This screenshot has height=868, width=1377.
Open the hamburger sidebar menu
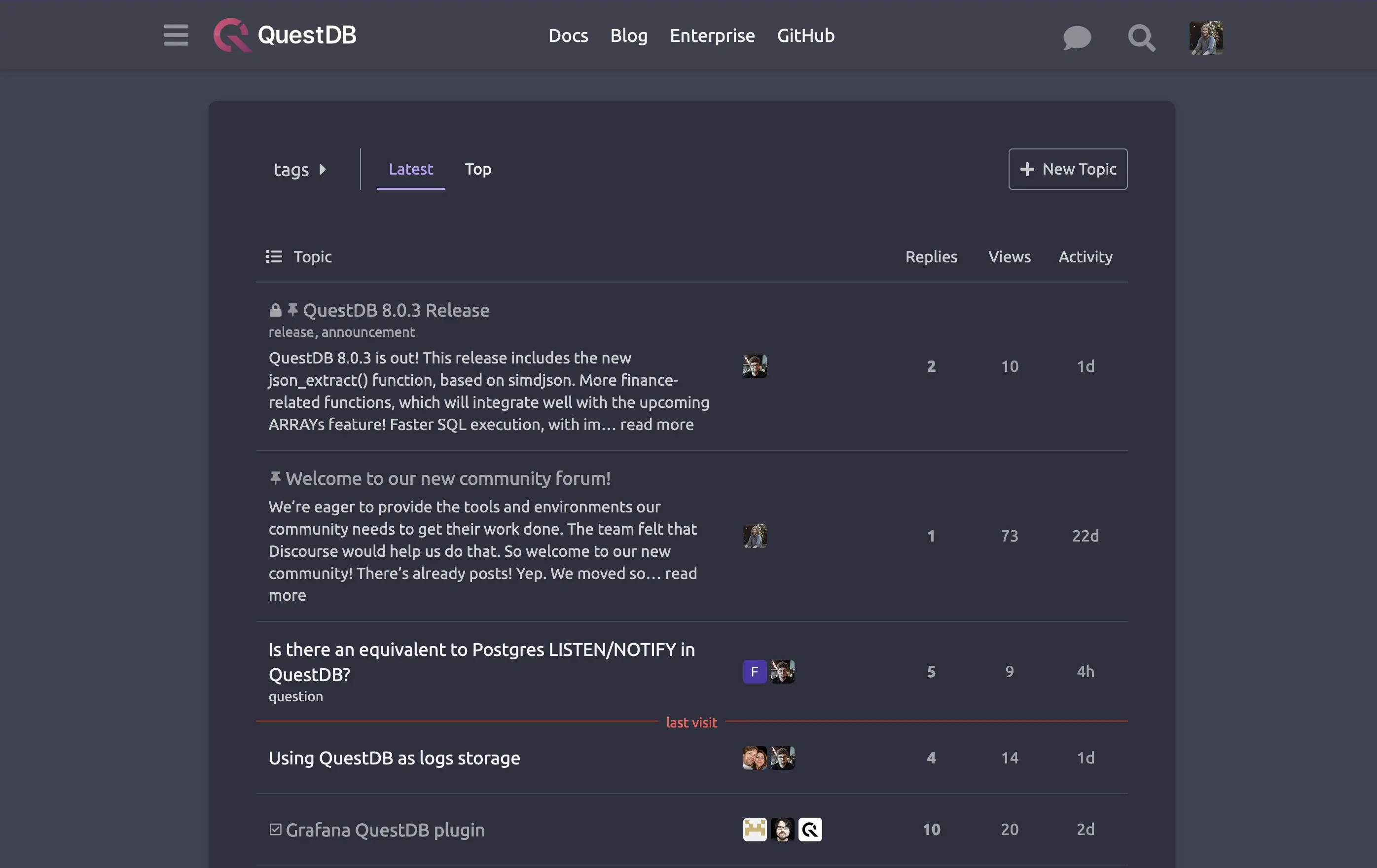(176, 36)
